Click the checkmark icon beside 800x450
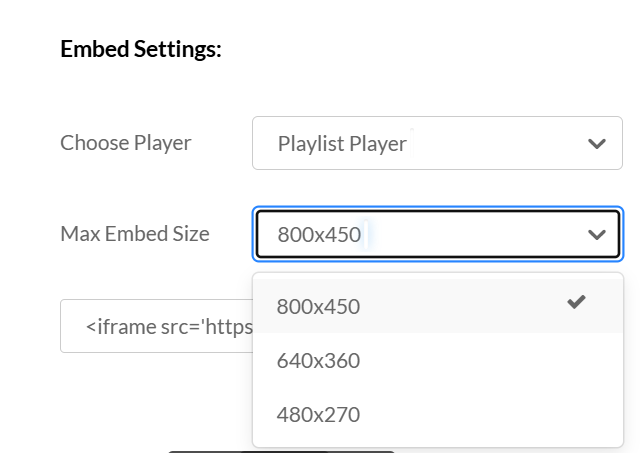The height and width of the screenshot is (453, 643). point(576,302)
